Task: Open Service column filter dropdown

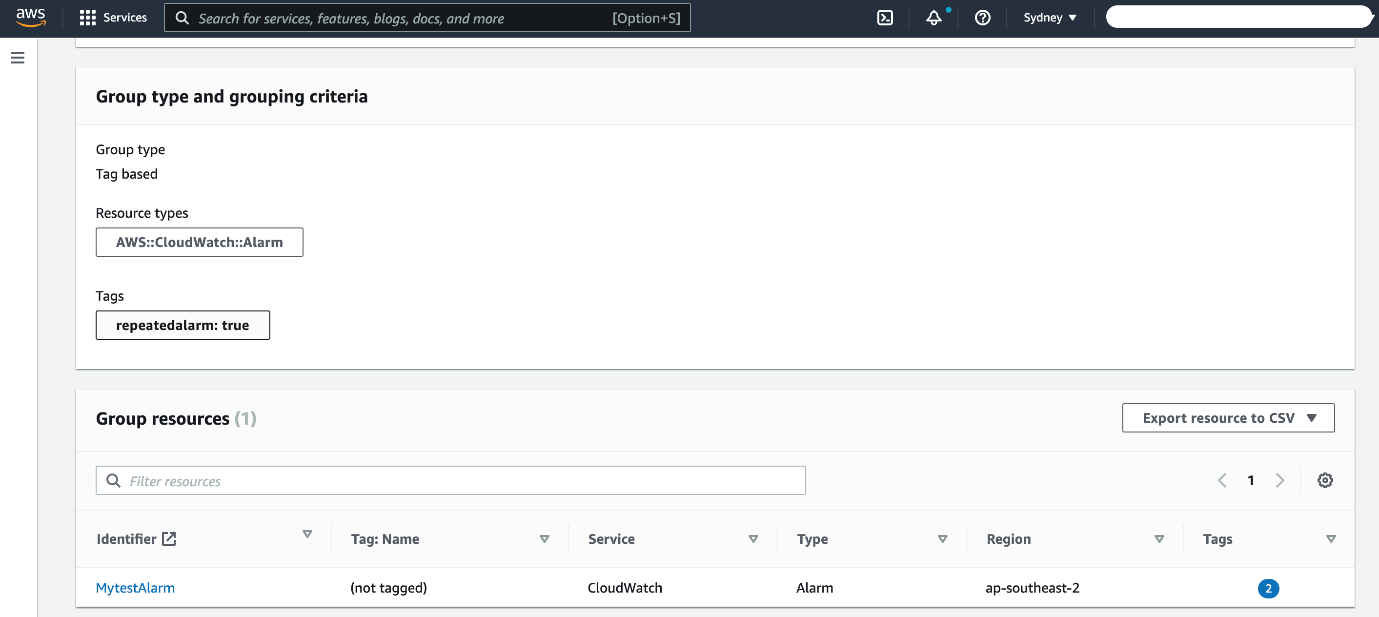Action: (753, 538)
